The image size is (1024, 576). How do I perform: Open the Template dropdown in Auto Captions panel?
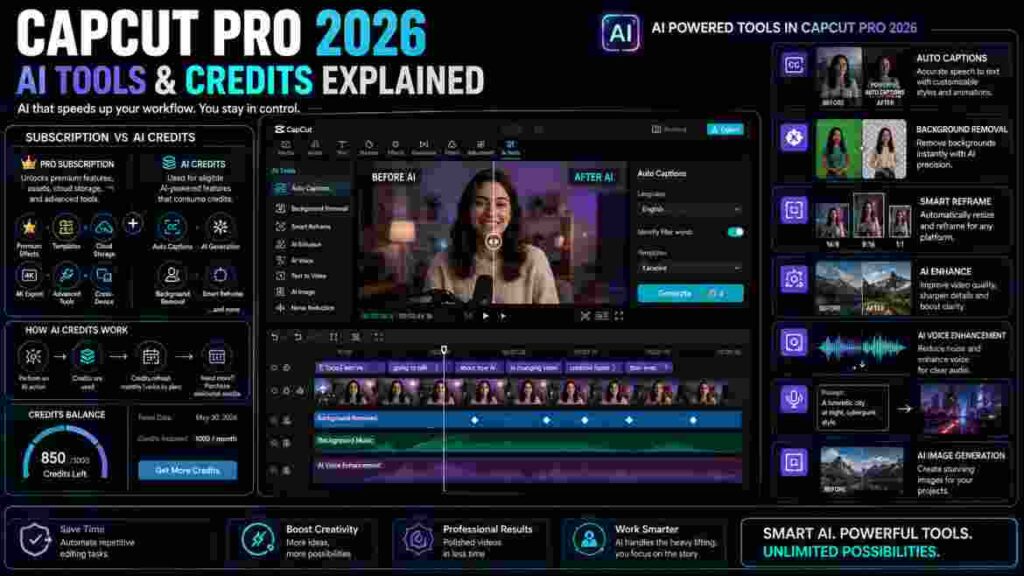[690, 268]
